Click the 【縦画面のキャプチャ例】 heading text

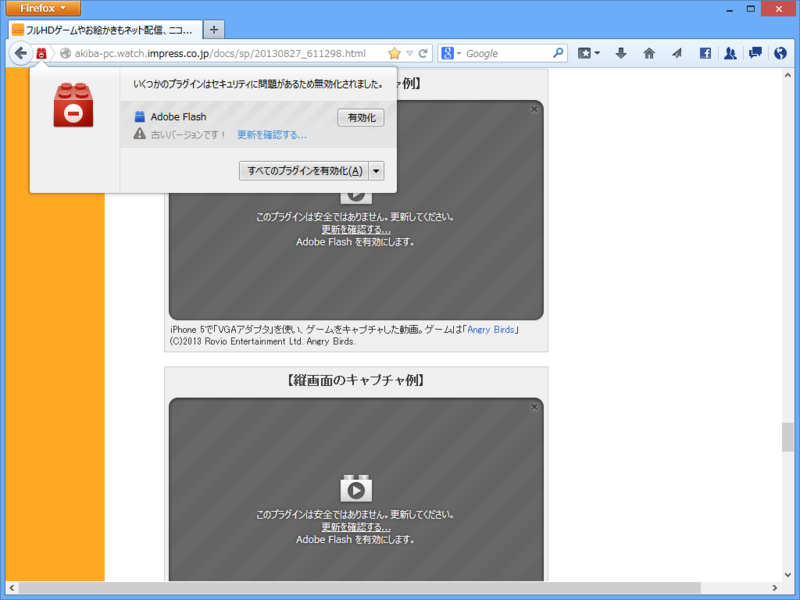click(x=356, y=380)
